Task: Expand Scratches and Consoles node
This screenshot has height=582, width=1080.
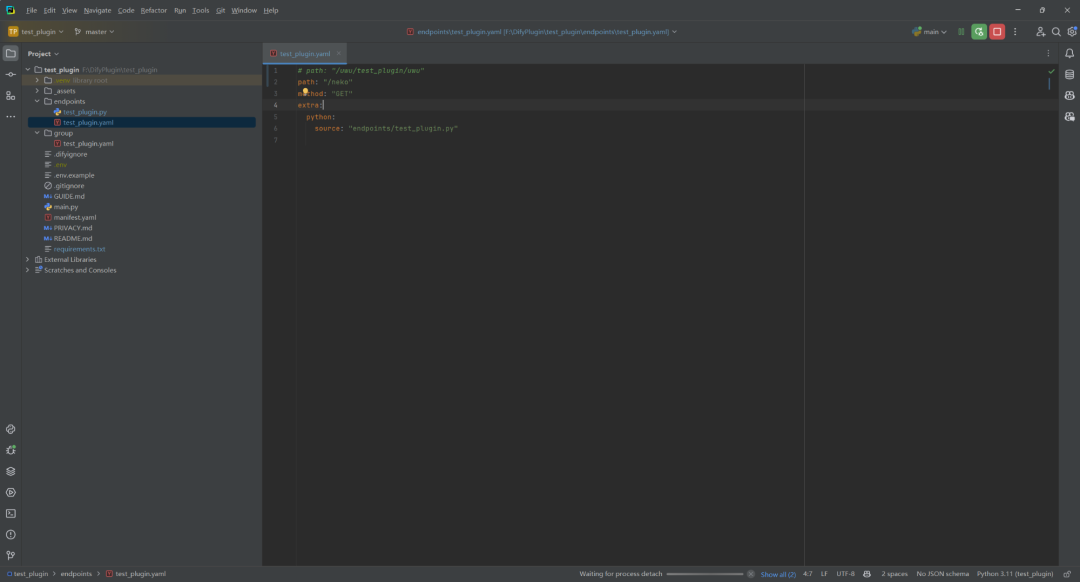Action: pyautogui.click(x=28, y=270)
